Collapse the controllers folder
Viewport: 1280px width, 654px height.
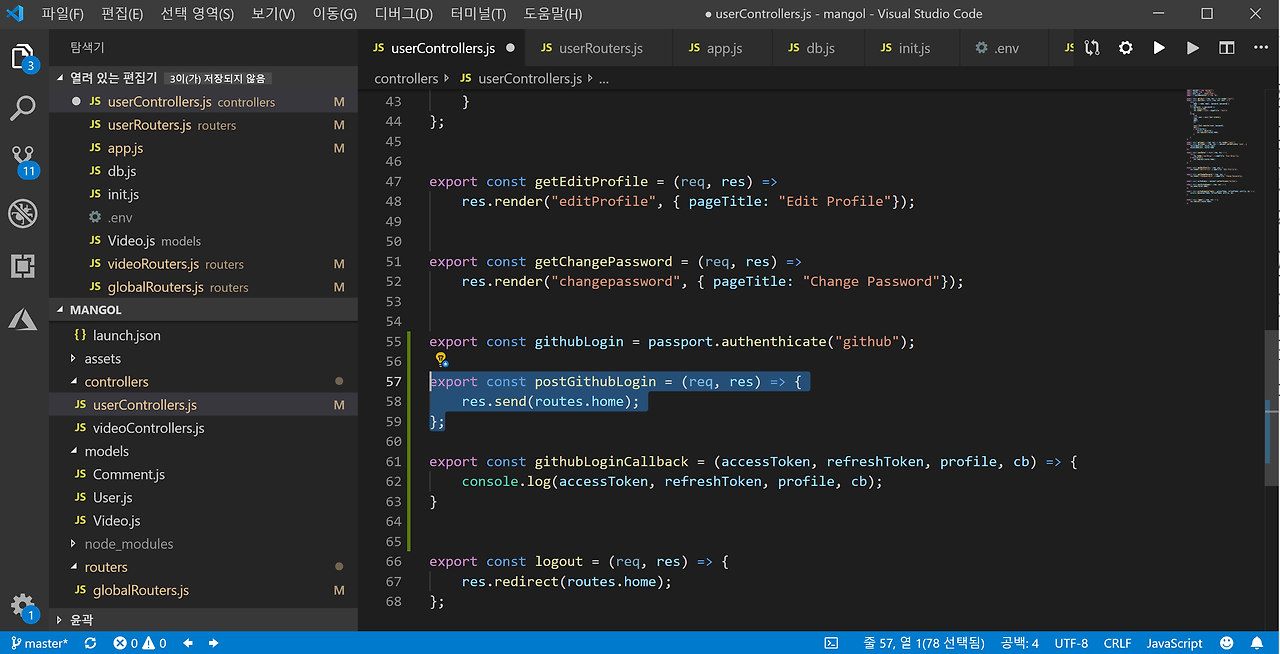click(x=116, y=382)
